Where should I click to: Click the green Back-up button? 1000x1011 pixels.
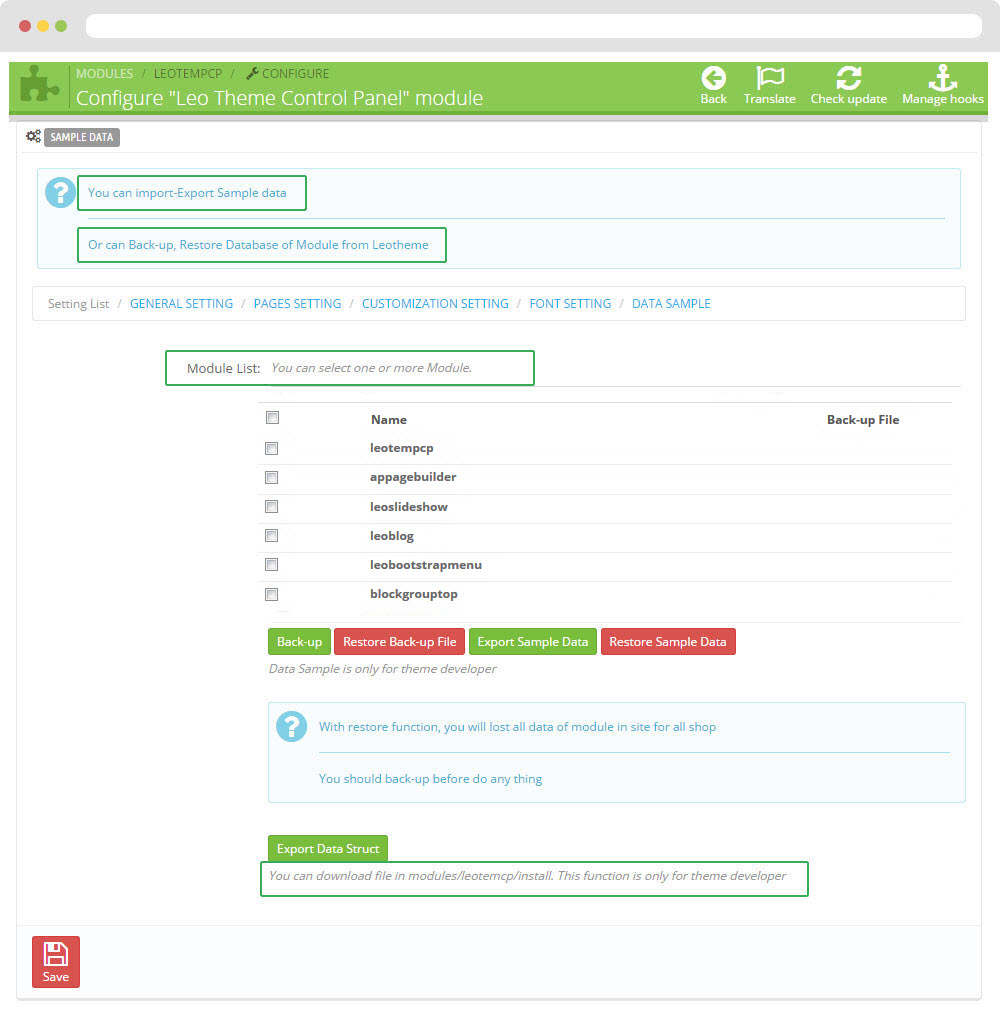299,642
